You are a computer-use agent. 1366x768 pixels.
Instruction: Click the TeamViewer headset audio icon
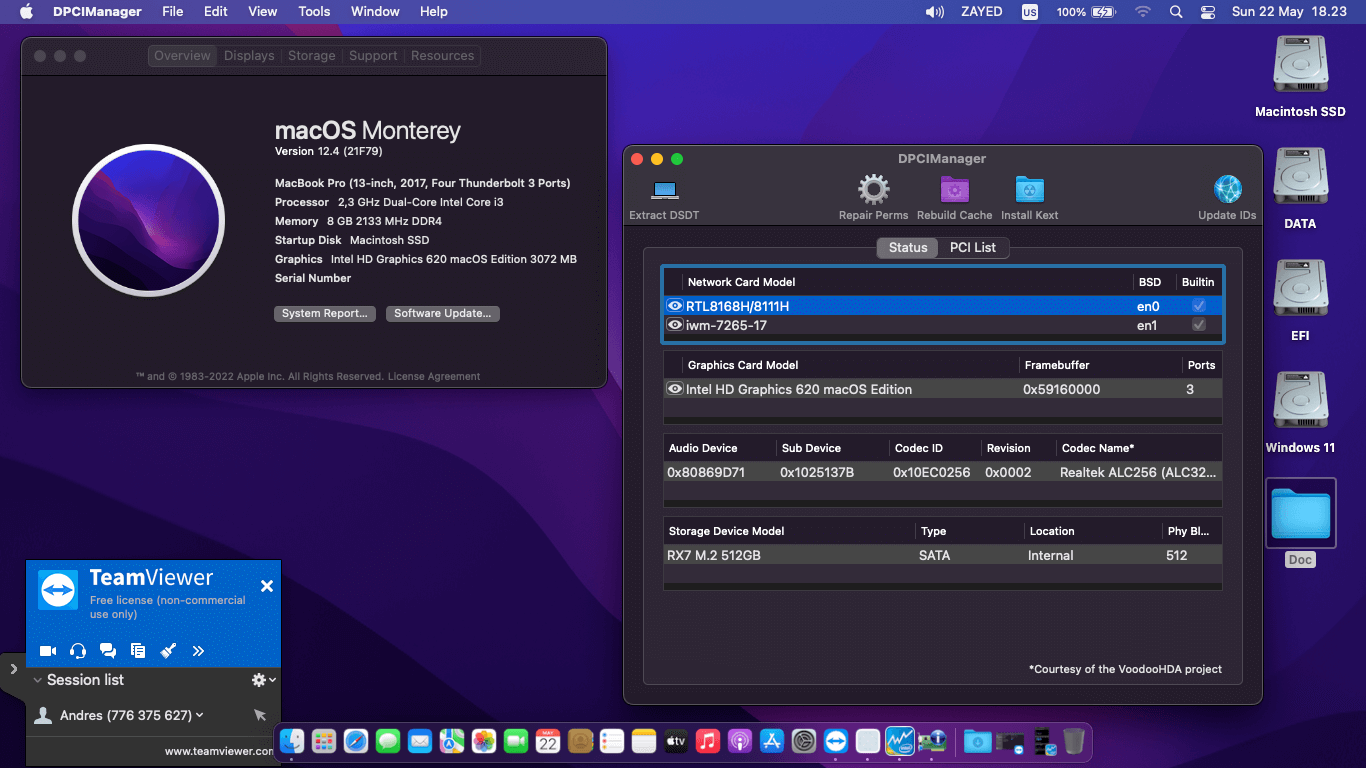78,651
